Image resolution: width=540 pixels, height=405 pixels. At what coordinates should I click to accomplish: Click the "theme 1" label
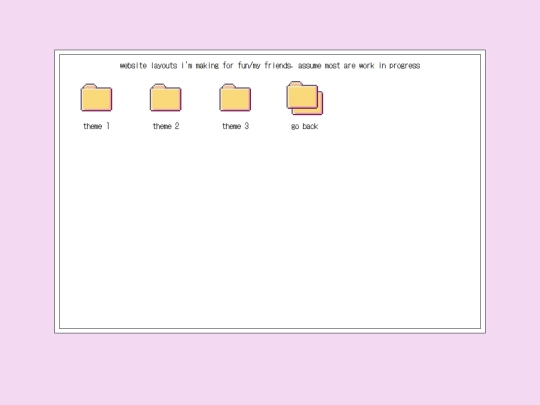click(x=96, y=126)
